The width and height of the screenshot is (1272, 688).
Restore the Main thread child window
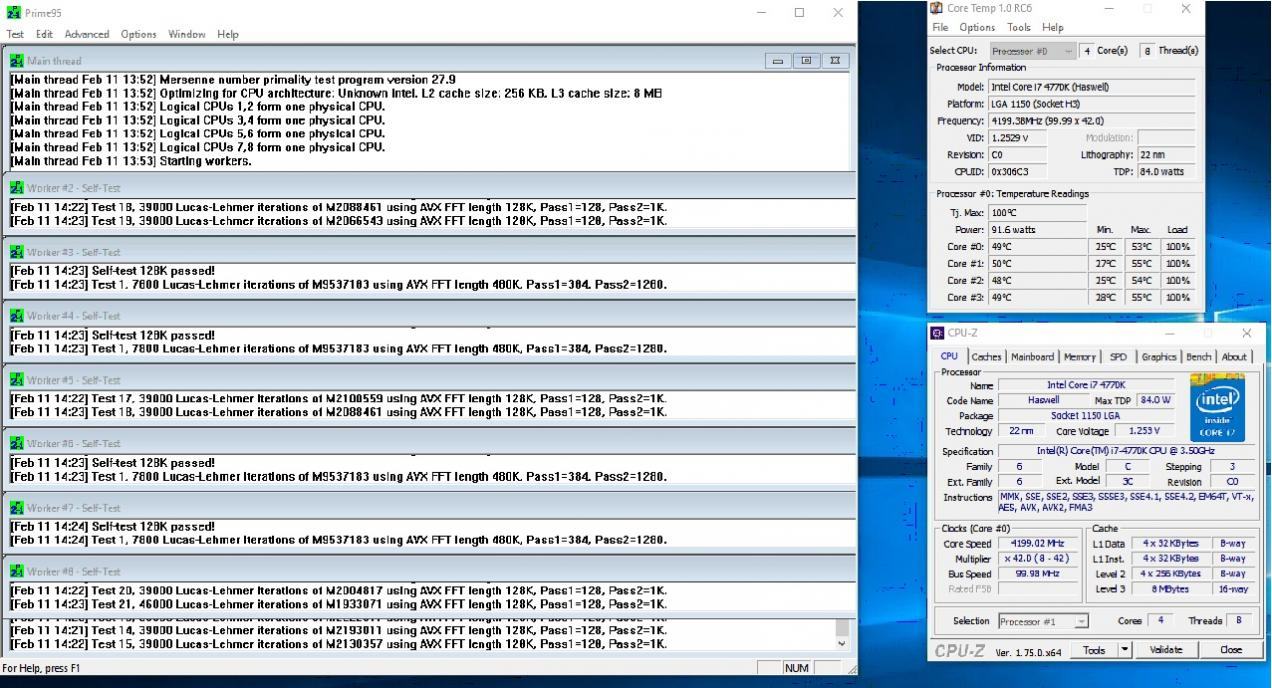click(x=806, y=61)
